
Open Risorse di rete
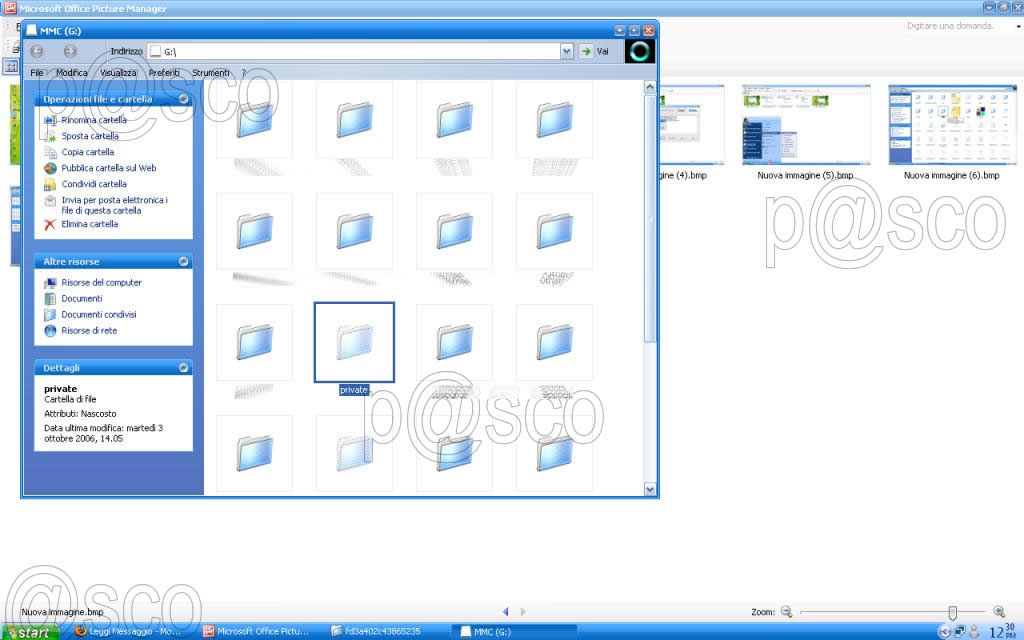pyautogui.click(x=89, y=330)
